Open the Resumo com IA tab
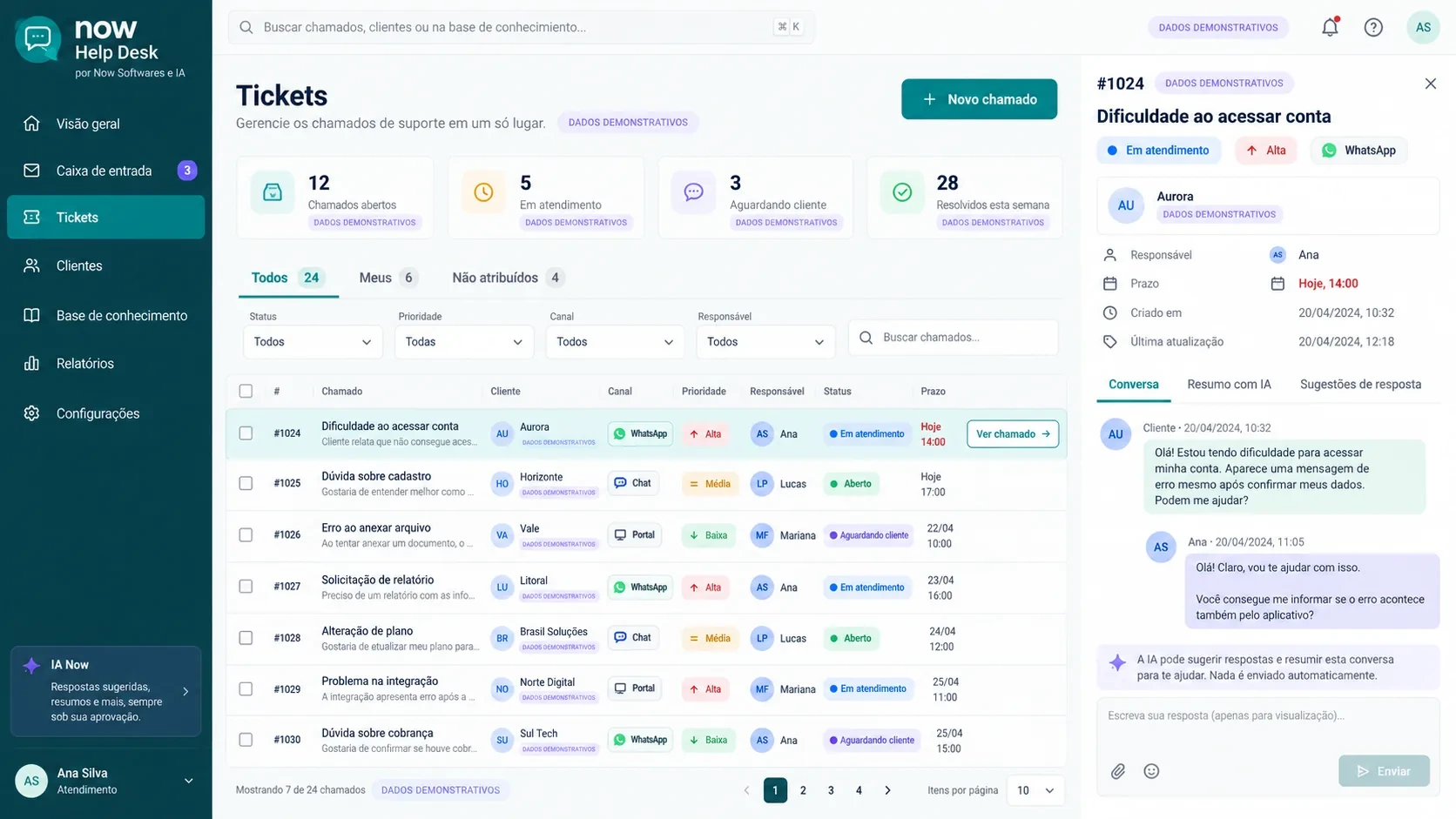1456x819 pixels. click(1229, 385)
